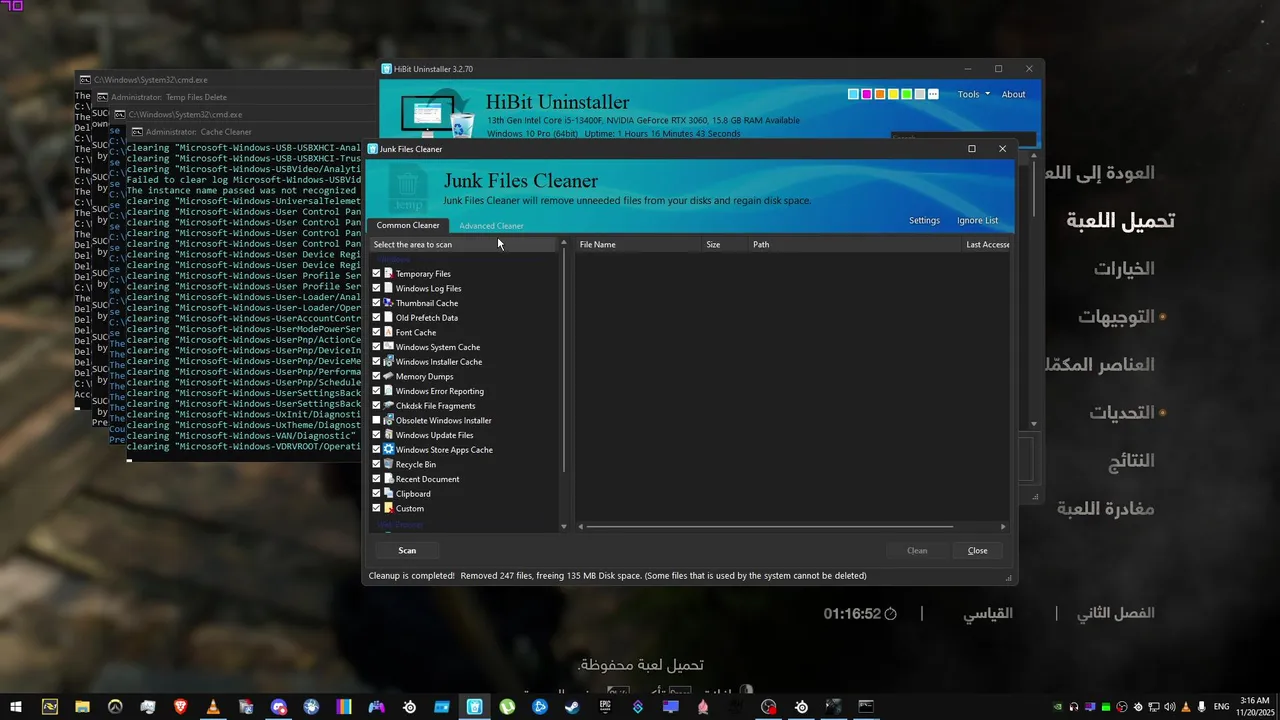The image size is (1280, 720).
Task: Click the scan list scroll-up arrow
Action: 563,244
